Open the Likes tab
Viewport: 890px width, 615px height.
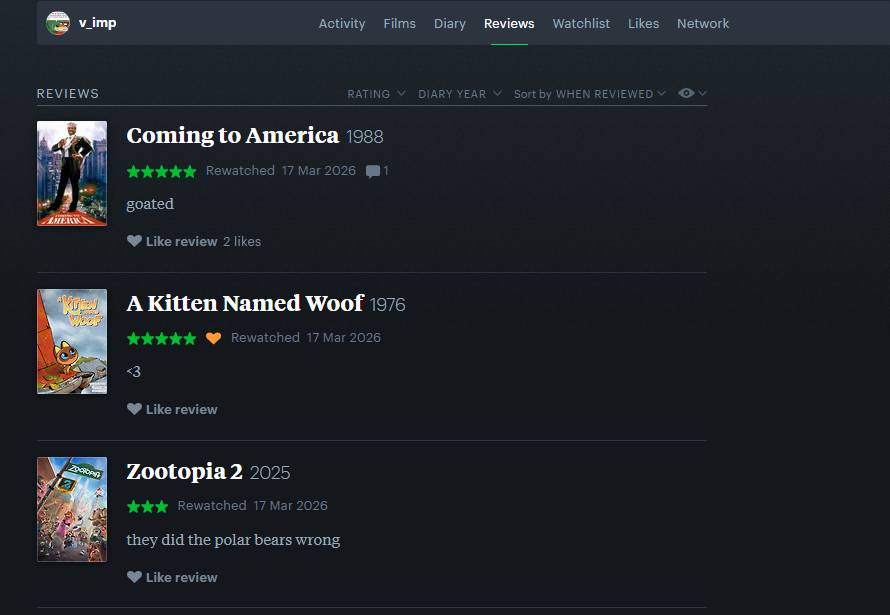click(644, 24)
